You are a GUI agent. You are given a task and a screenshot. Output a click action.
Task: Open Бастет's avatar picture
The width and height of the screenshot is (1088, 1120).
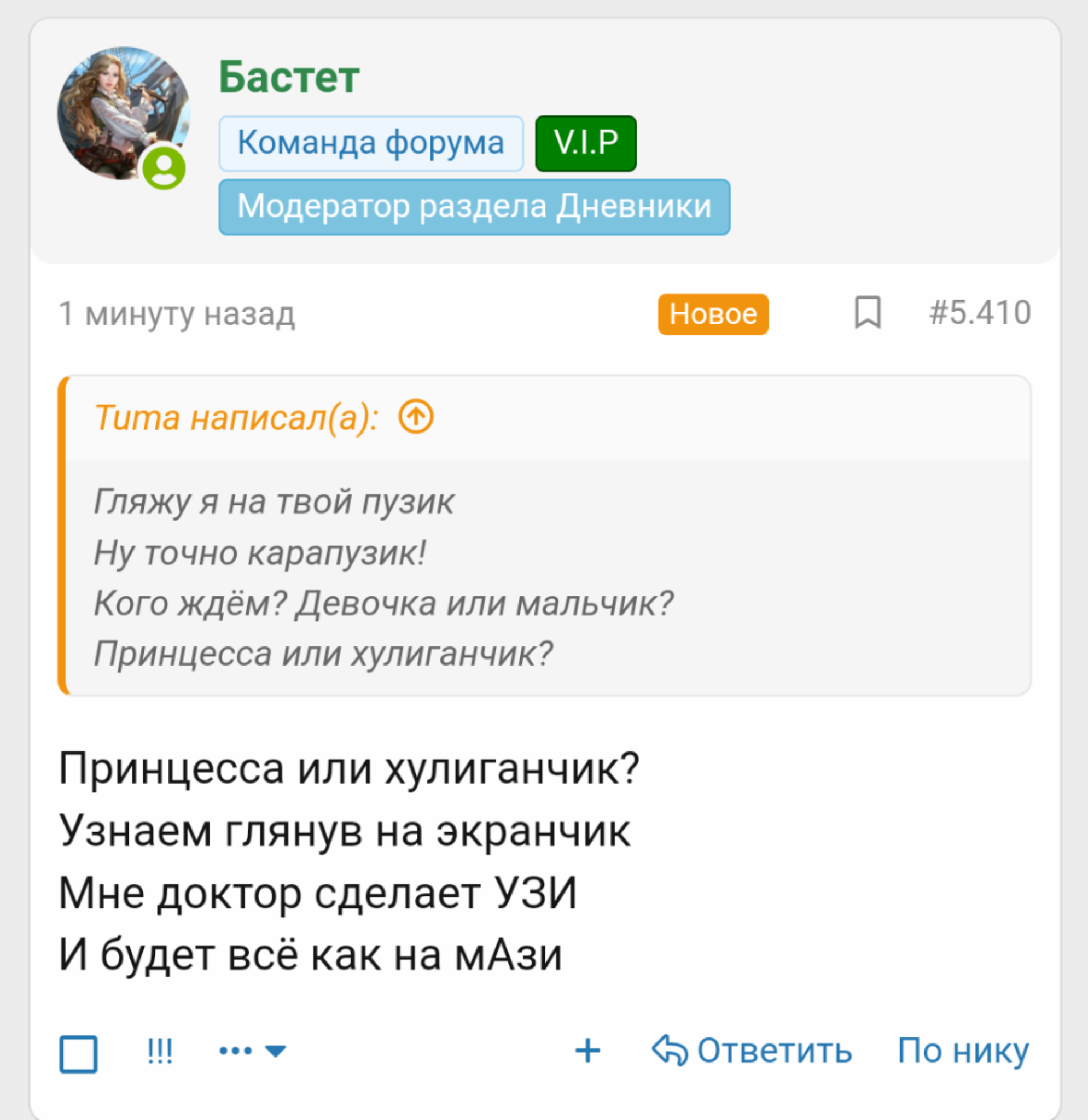pyautogui.click(x=117, y=109)
